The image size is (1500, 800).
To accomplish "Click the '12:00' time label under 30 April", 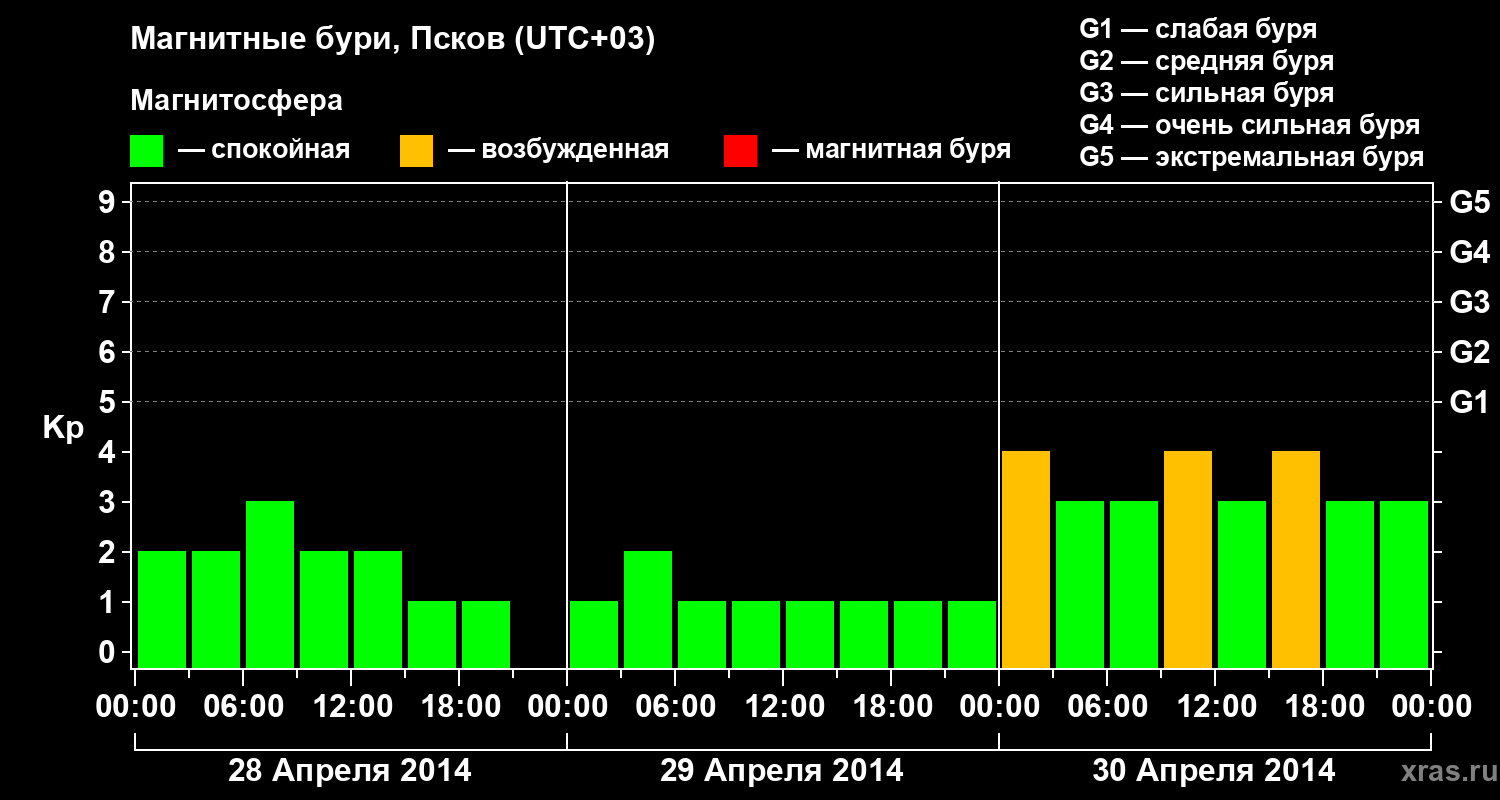I will [1215, 707].
